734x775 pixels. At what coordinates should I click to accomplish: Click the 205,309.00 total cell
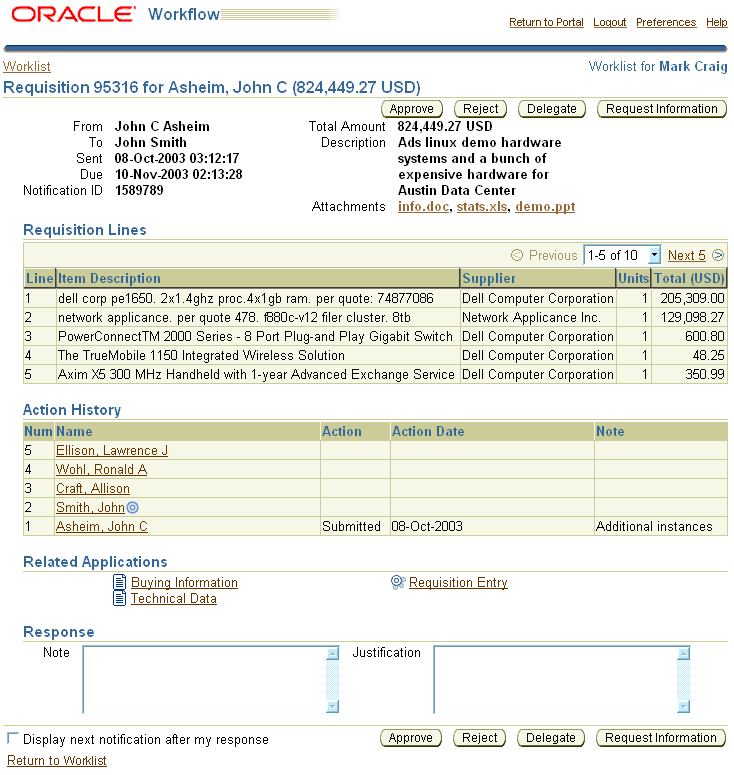pyautogui.click(x=690, y=299)
